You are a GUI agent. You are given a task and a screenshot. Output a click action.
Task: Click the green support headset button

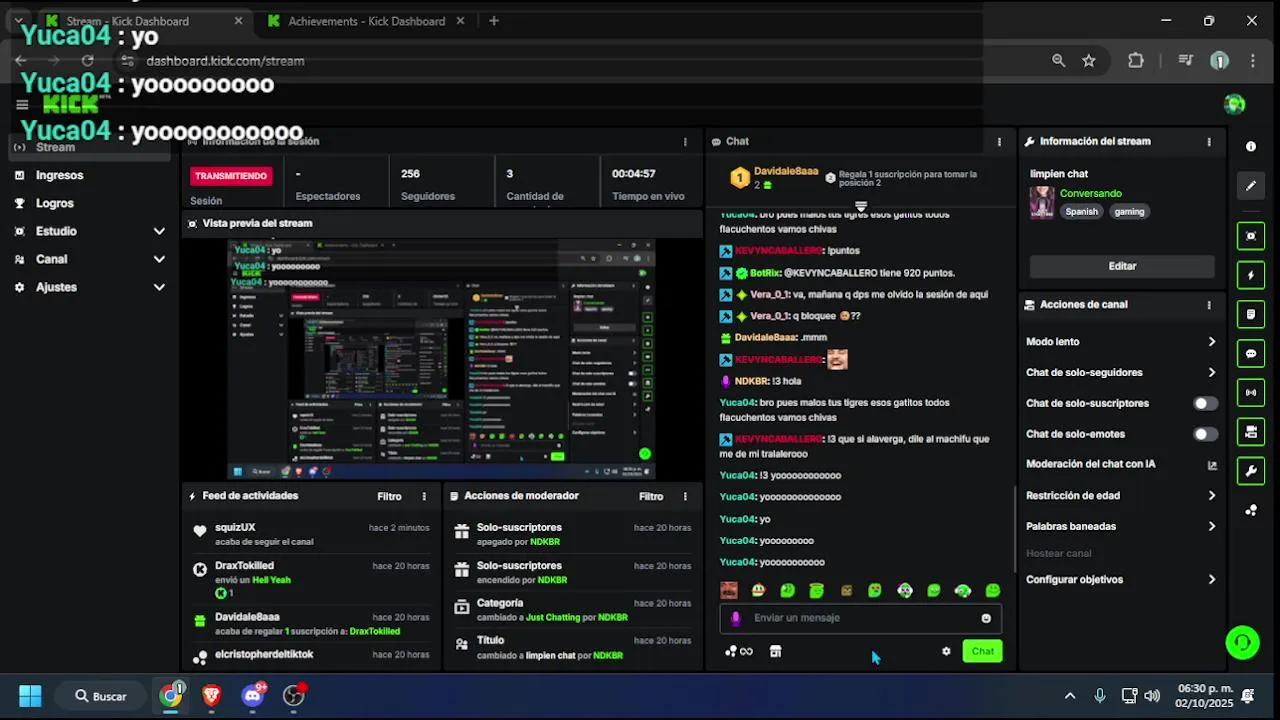(x=1242, y=642)
